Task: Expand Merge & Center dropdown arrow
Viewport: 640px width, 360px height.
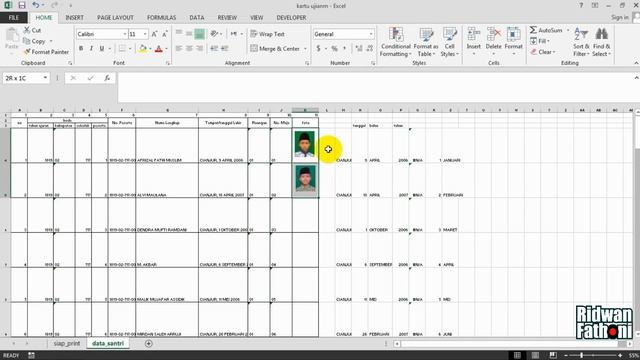Action: click(x=305, y=49)
